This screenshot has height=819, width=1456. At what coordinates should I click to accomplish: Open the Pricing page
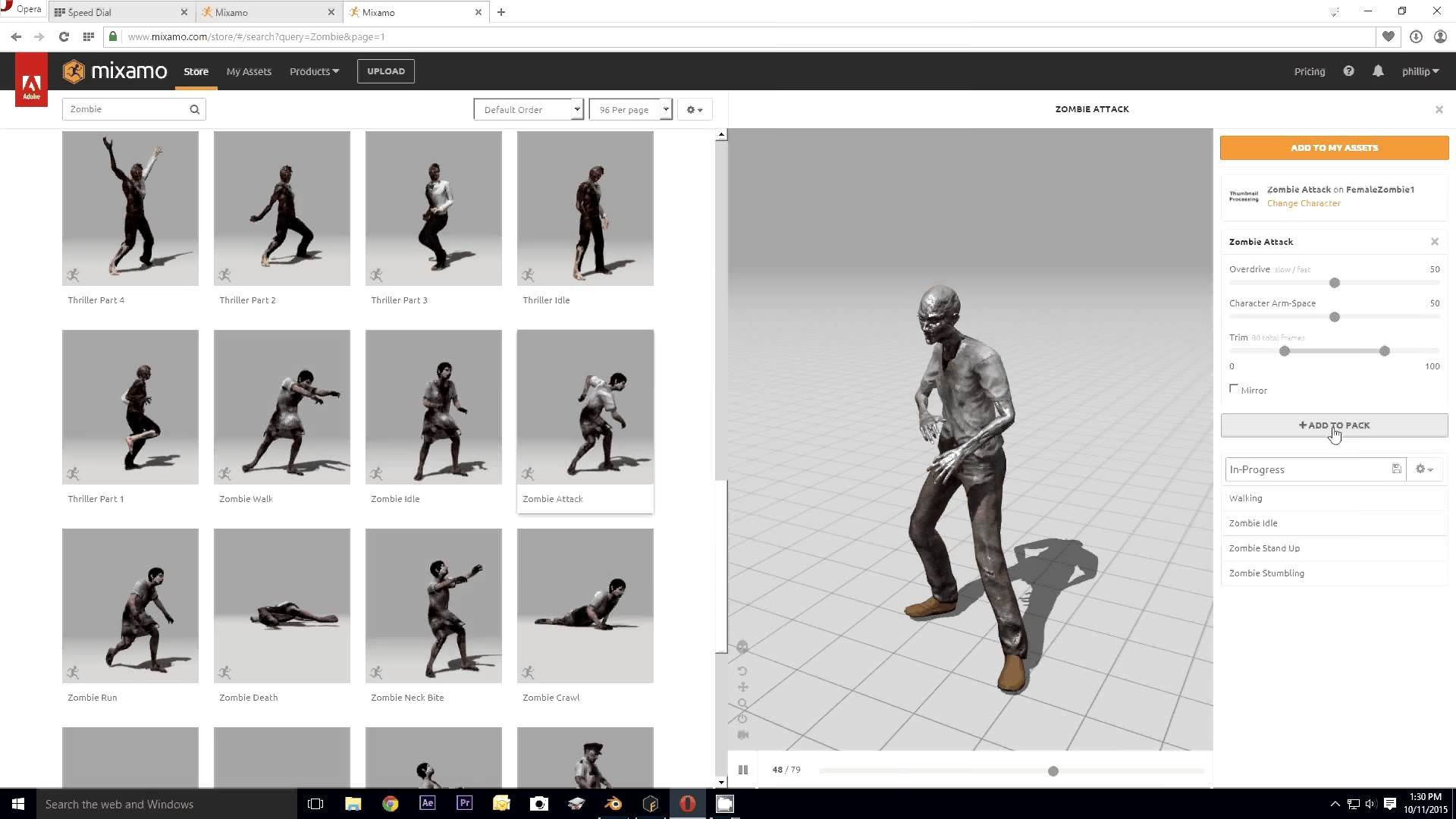pos(1310,71)
